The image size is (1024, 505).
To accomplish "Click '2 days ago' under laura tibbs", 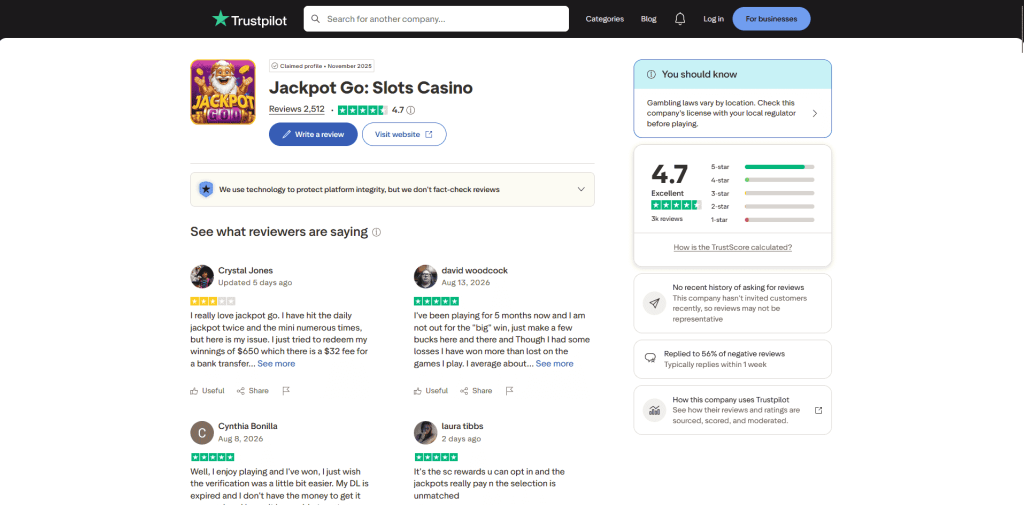I will (461, 439).
